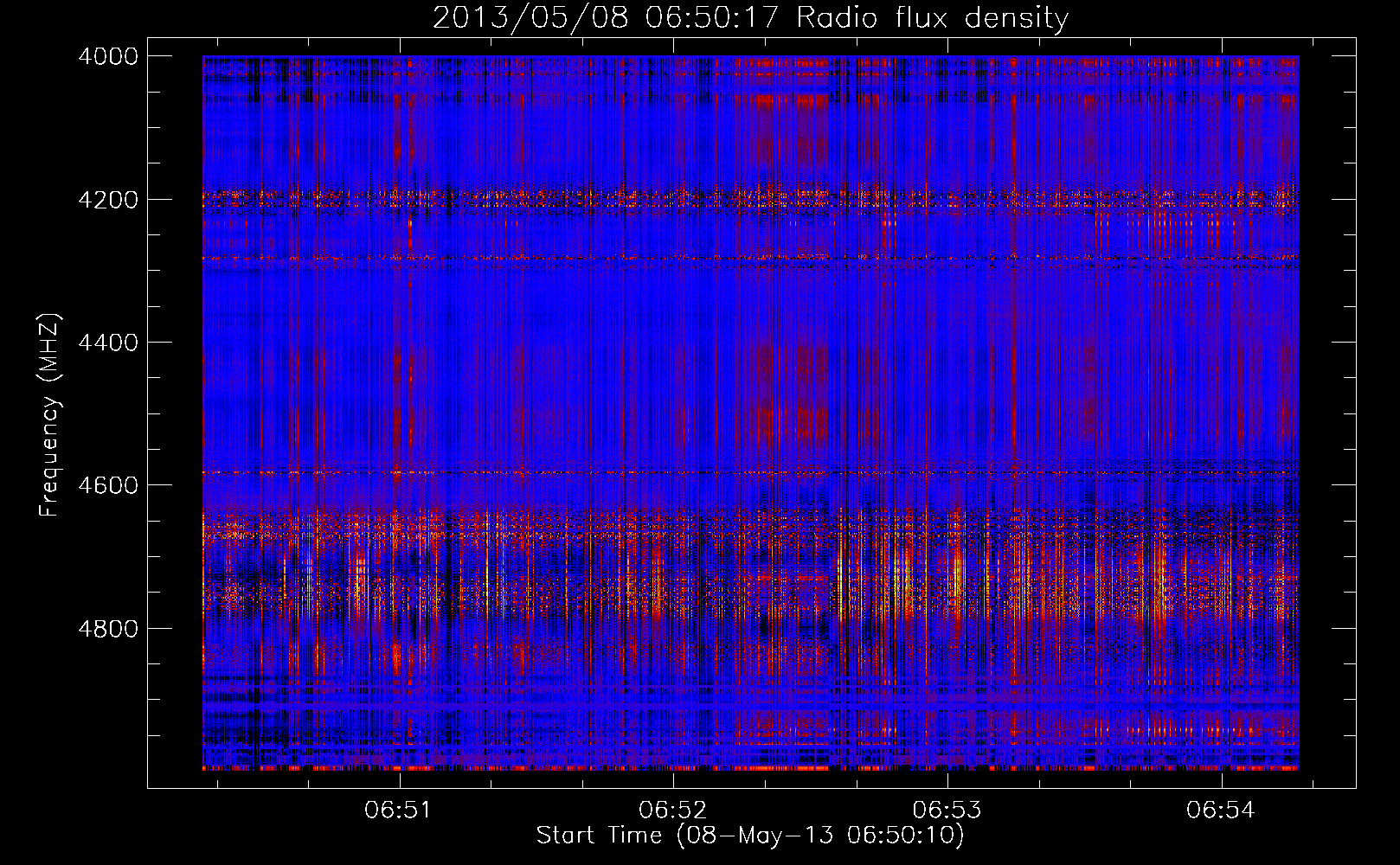This screenshot has width=1400, height=865.
Task: Select the 4800 frequency tick label
Action: click(108, 629)
